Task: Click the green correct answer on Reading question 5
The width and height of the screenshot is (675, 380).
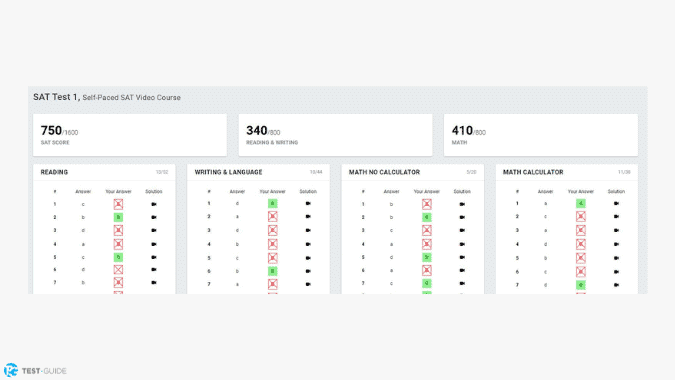Action: point(118,257)
